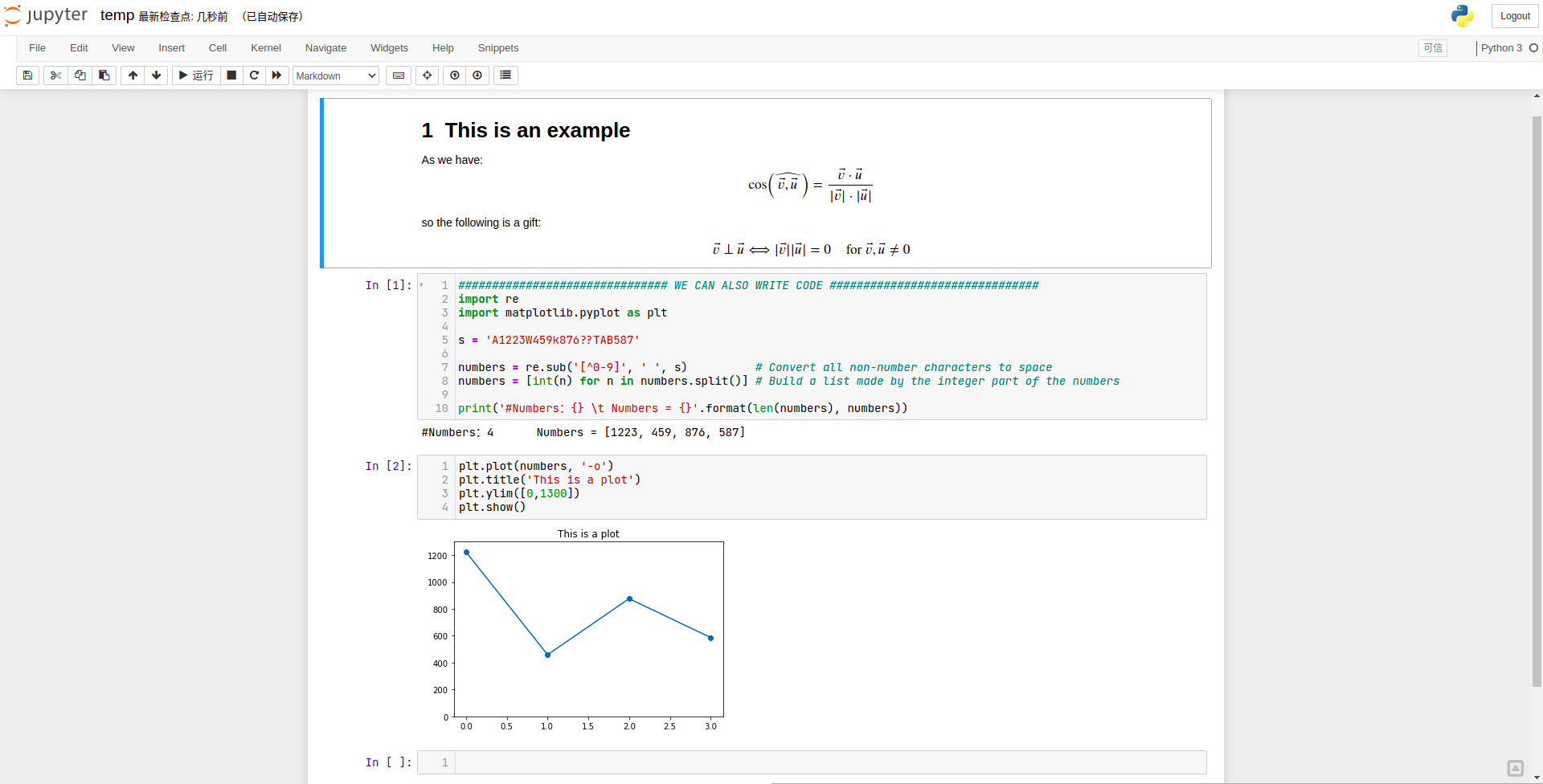This screenshot has height=784, width=1543.
Task: Open the cell type Markdown dropdown
Action: (335, 76)
